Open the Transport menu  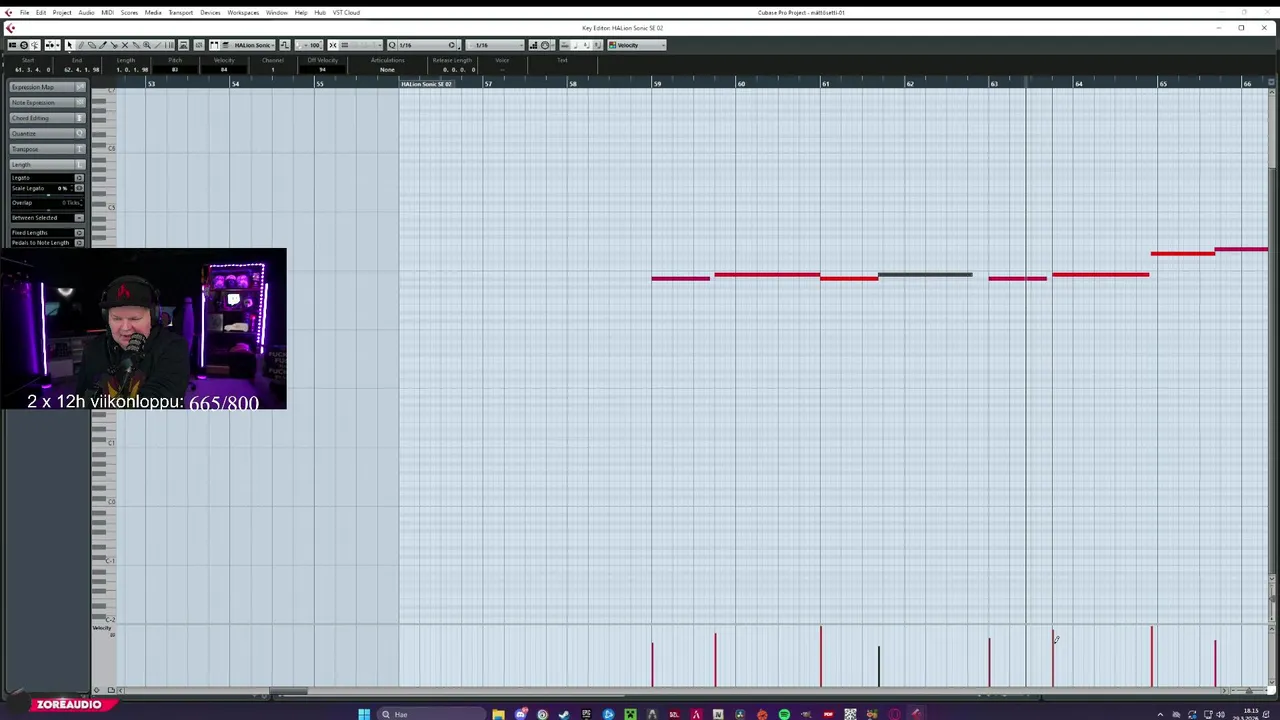tap(181, 12)
